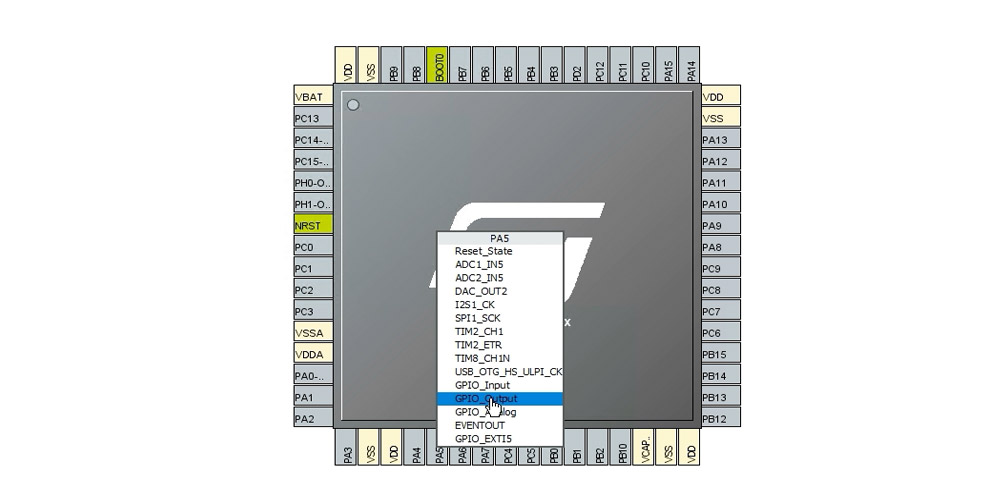Click pin PA1

313,397
